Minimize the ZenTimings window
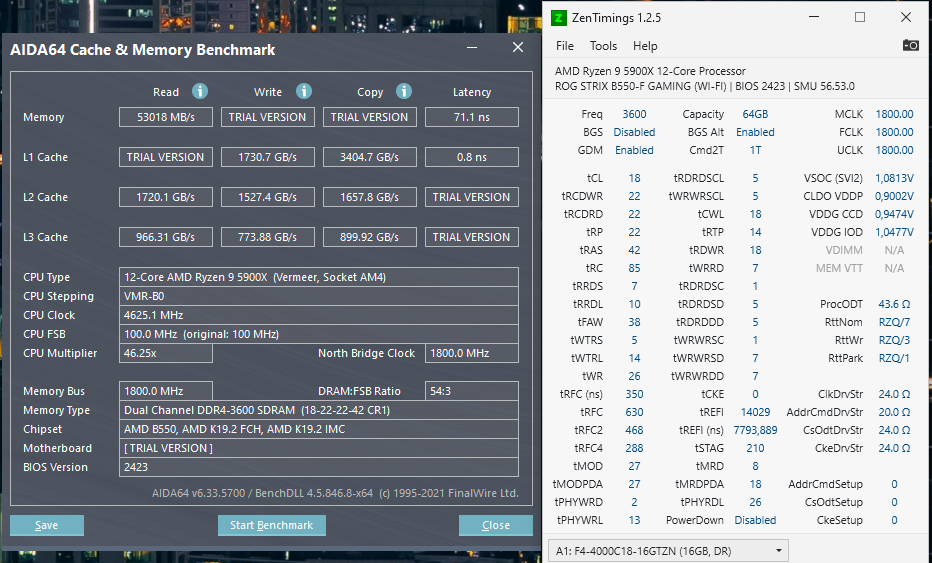The width and height of the screenshot is (932, 563). click(x=814, y=17)
